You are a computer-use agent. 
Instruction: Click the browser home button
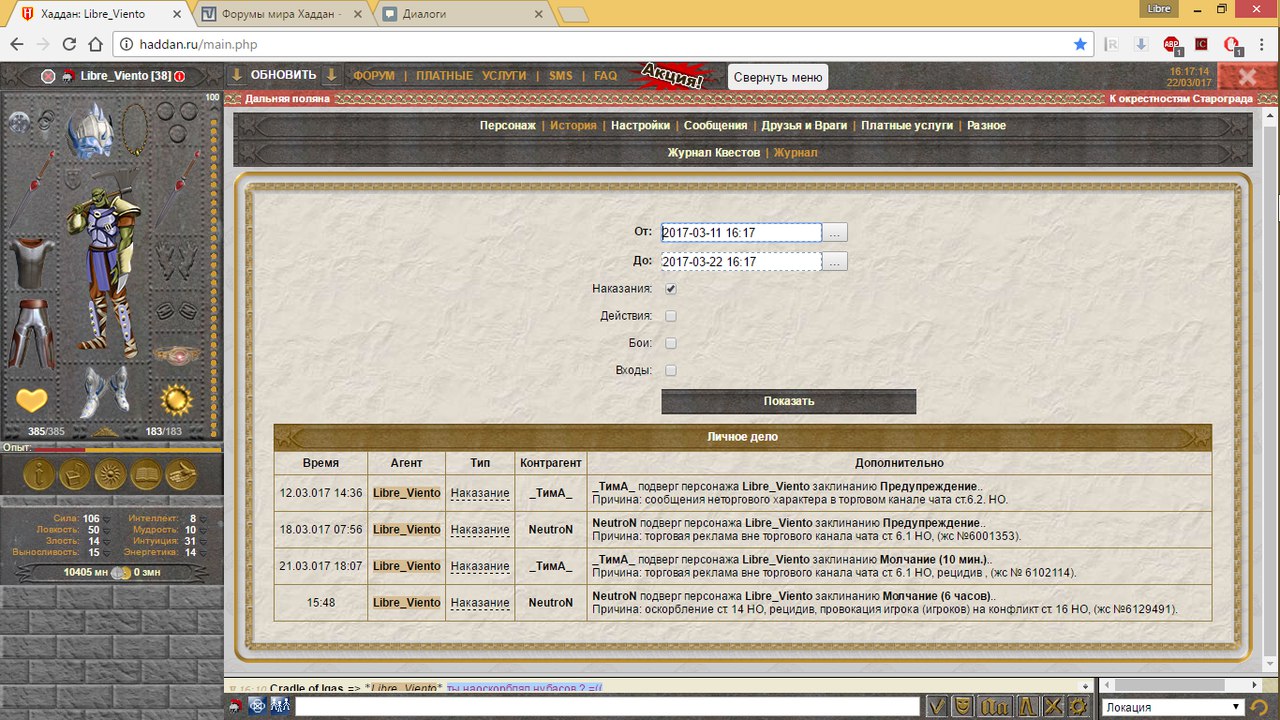click(x=95, y=44)
